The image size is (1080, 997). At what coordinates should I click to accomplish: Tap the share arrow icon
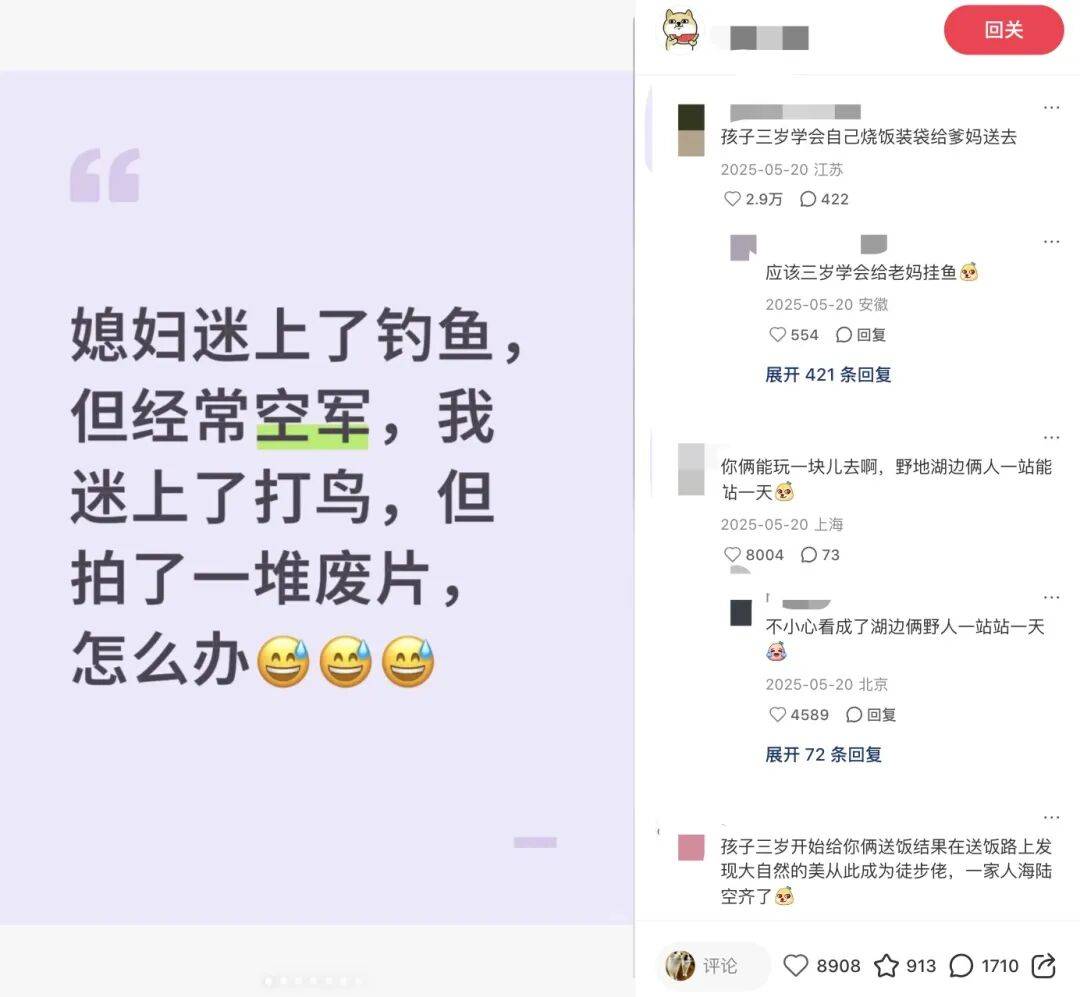click(1043, 965)
